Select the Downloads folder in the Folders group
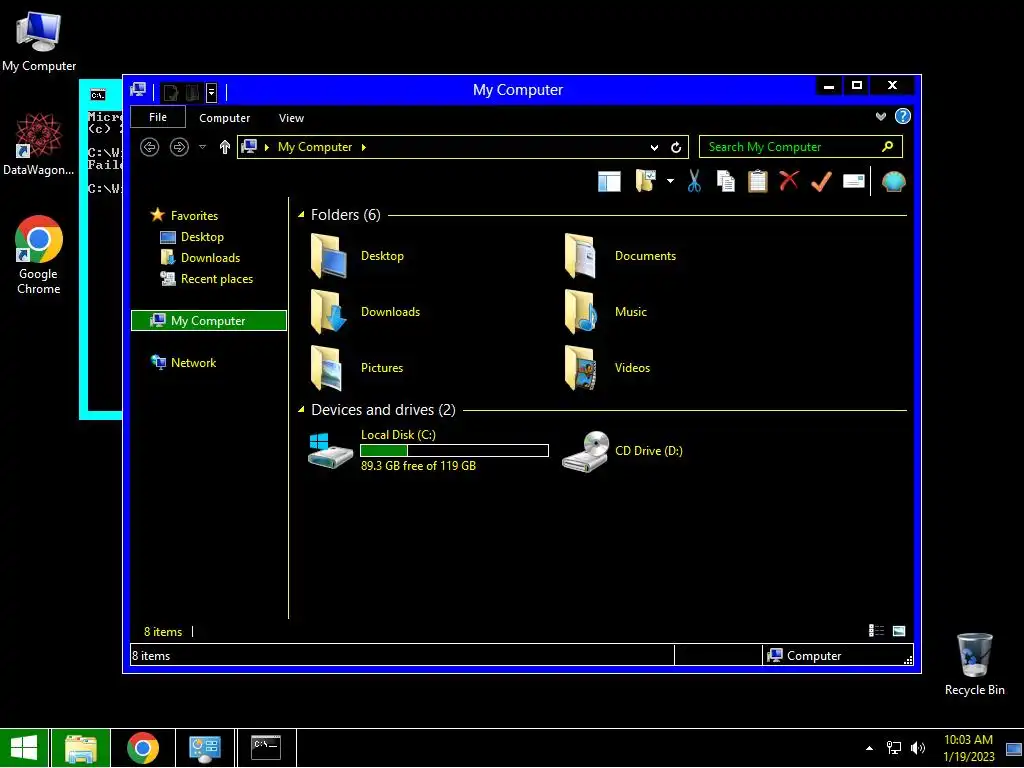Viewport: 1024px width, 768px height. click(x=365, y=312)
